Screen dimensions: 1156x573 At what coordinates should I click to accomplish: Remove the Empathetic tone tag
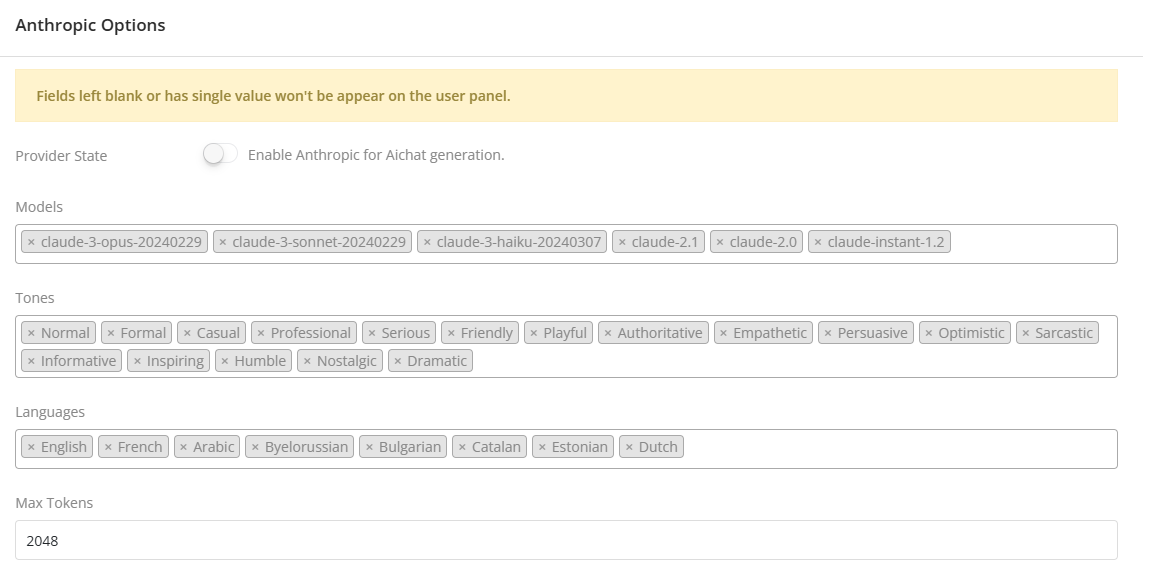tap(723, 333)
